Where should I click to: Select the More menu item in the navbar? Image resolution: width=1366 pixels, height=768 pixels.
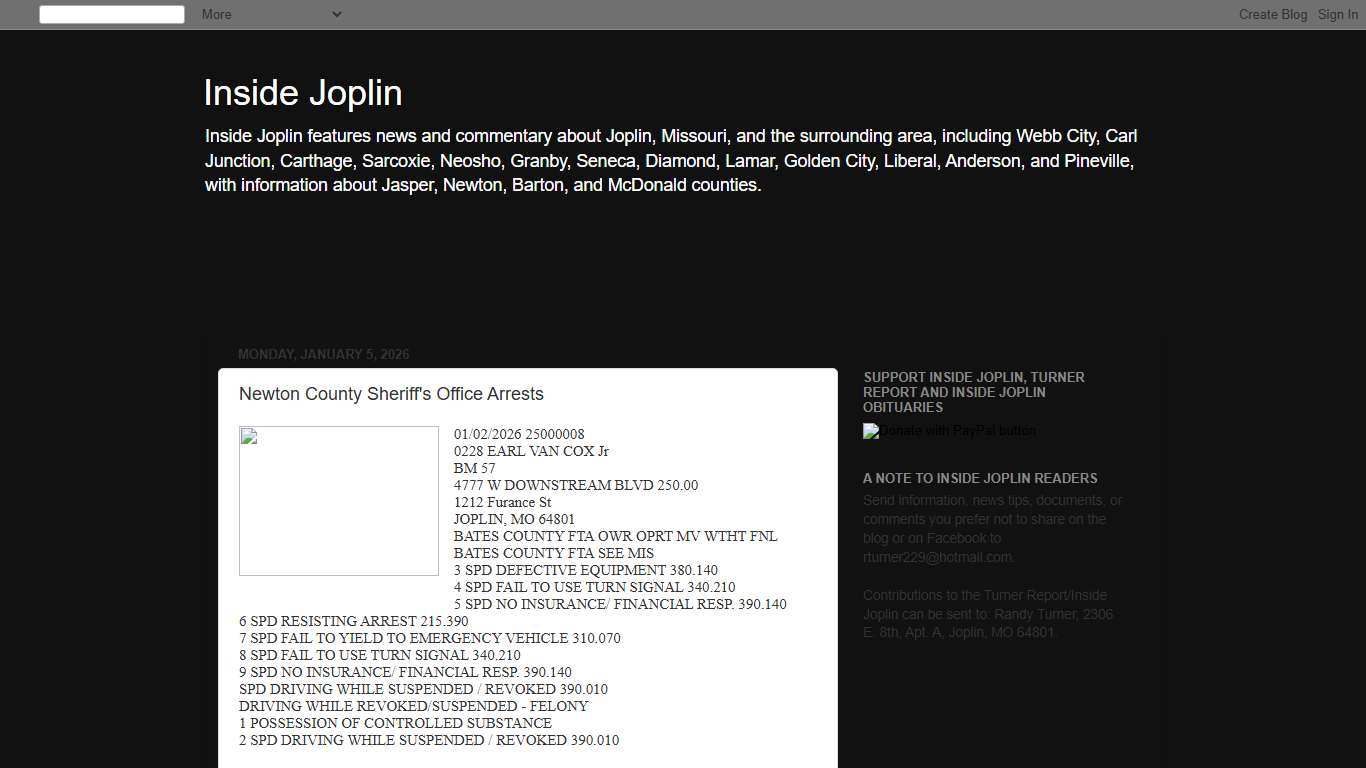point(215,14)
